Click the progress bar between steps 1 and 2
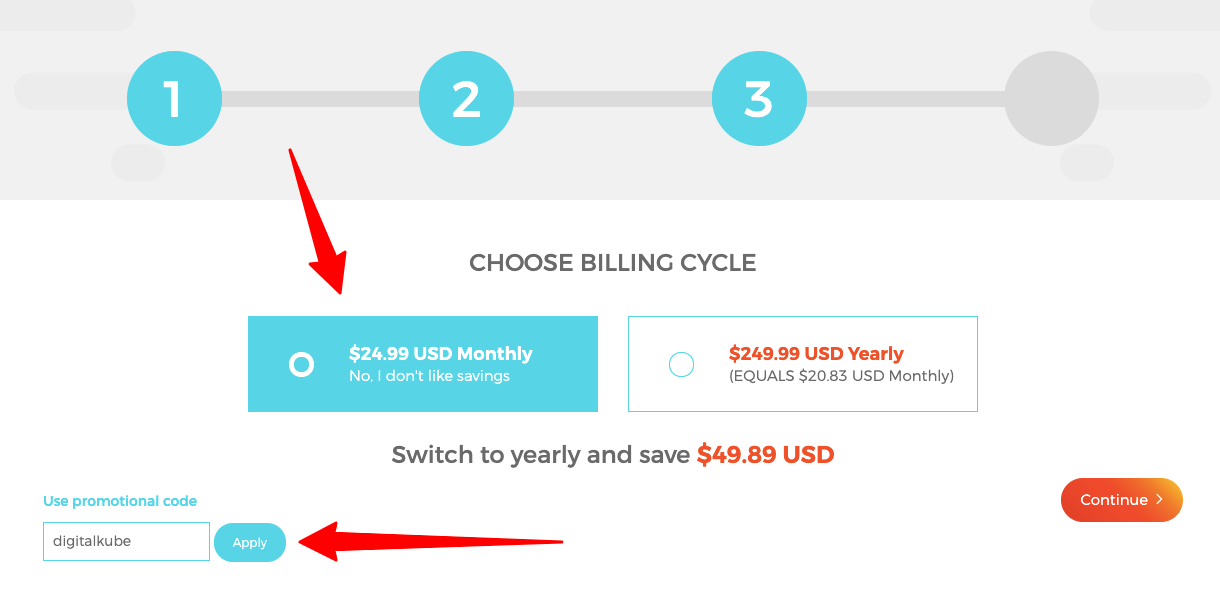The image size is (1220, 591). pyautogui.click(x=320, y=99)
